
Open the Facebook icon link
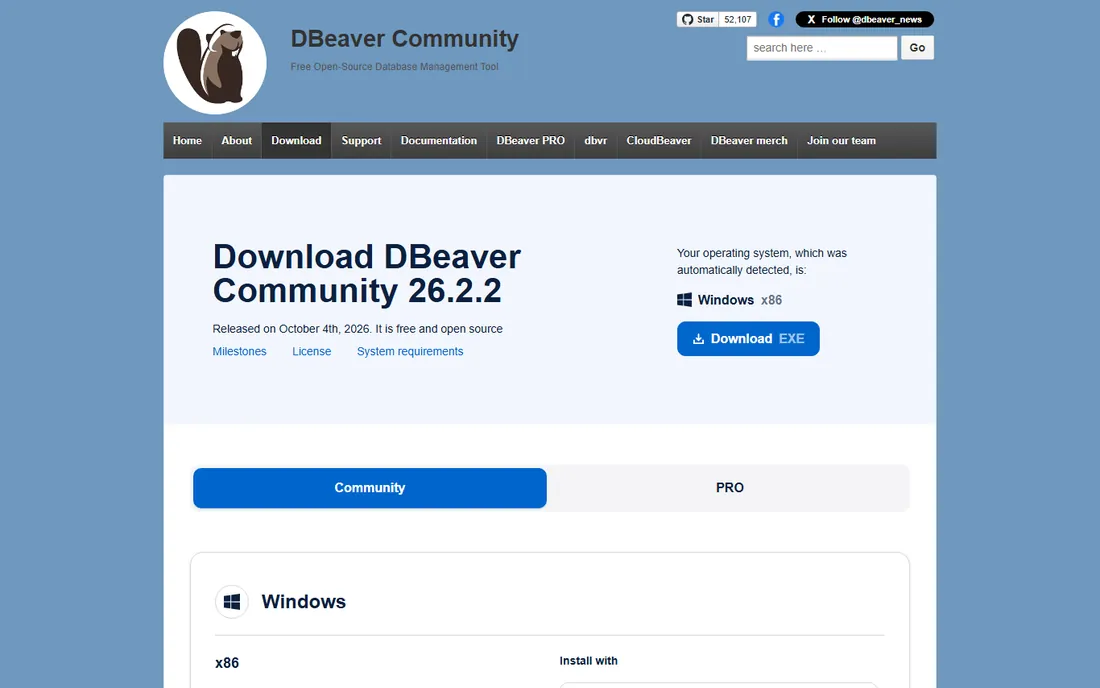pyautogui.click(x=775, y=20)
